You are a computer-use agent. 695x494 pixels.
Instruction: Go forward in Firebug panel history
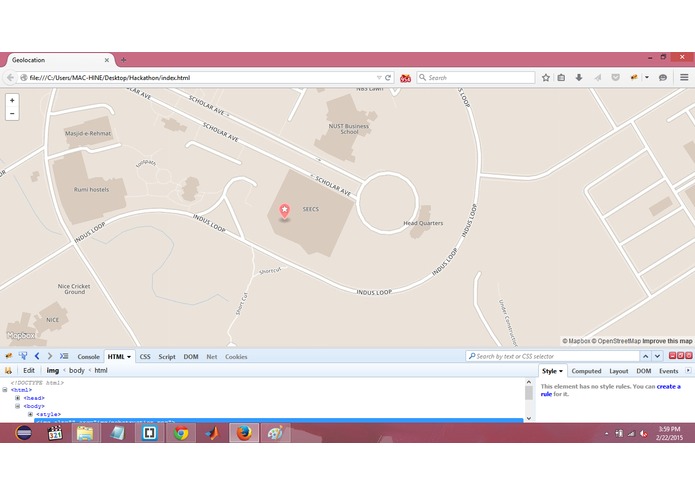tap(50, 356)
